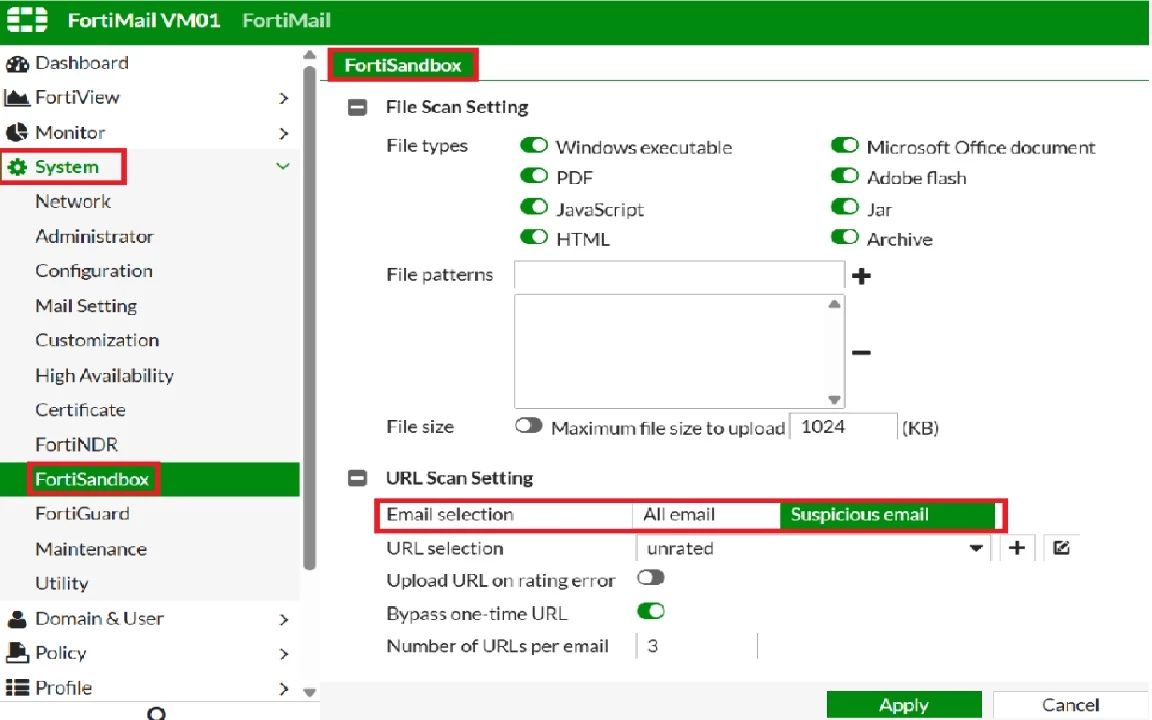Image resolution: width=1152 pixels, height=720 pixels.
Task: Open Utility page
Action: pyautogui.click(x=62, y=583)
